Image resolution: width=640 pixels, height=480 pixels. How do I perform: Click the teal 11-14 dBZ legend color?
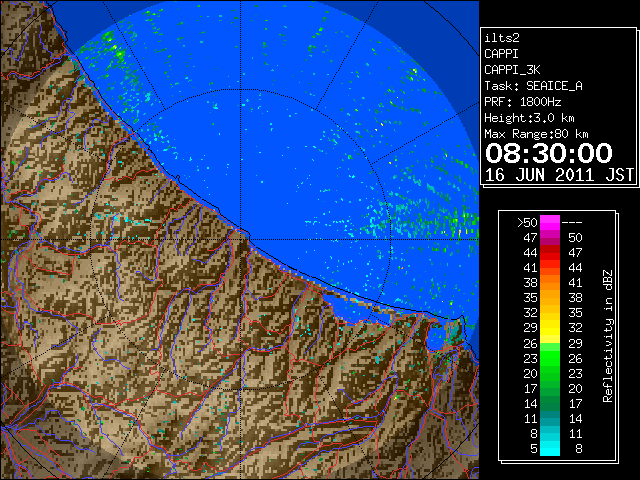(550, 418)
